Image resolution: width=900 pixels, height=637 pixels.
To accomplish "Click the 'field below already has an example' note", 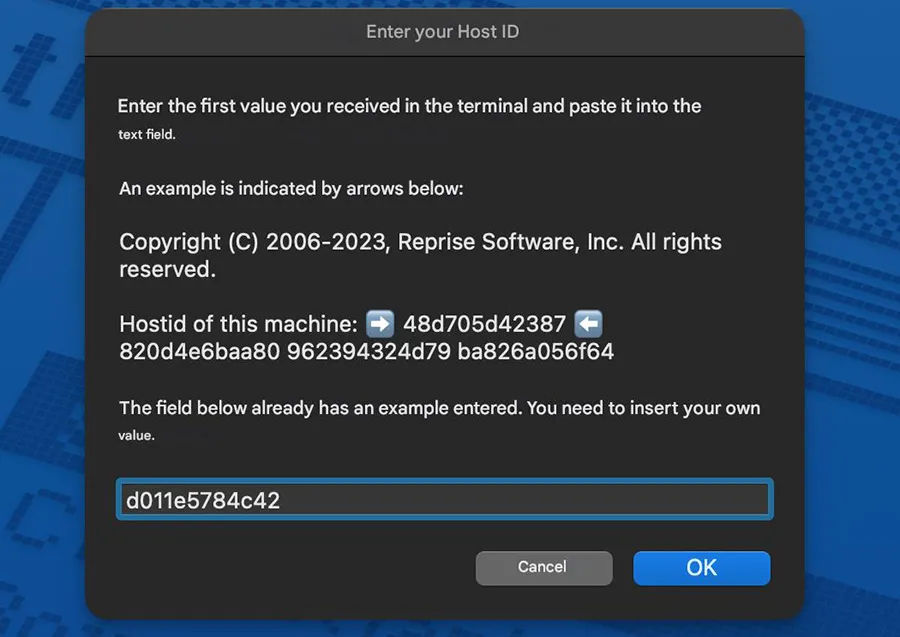I will point(440,408).
